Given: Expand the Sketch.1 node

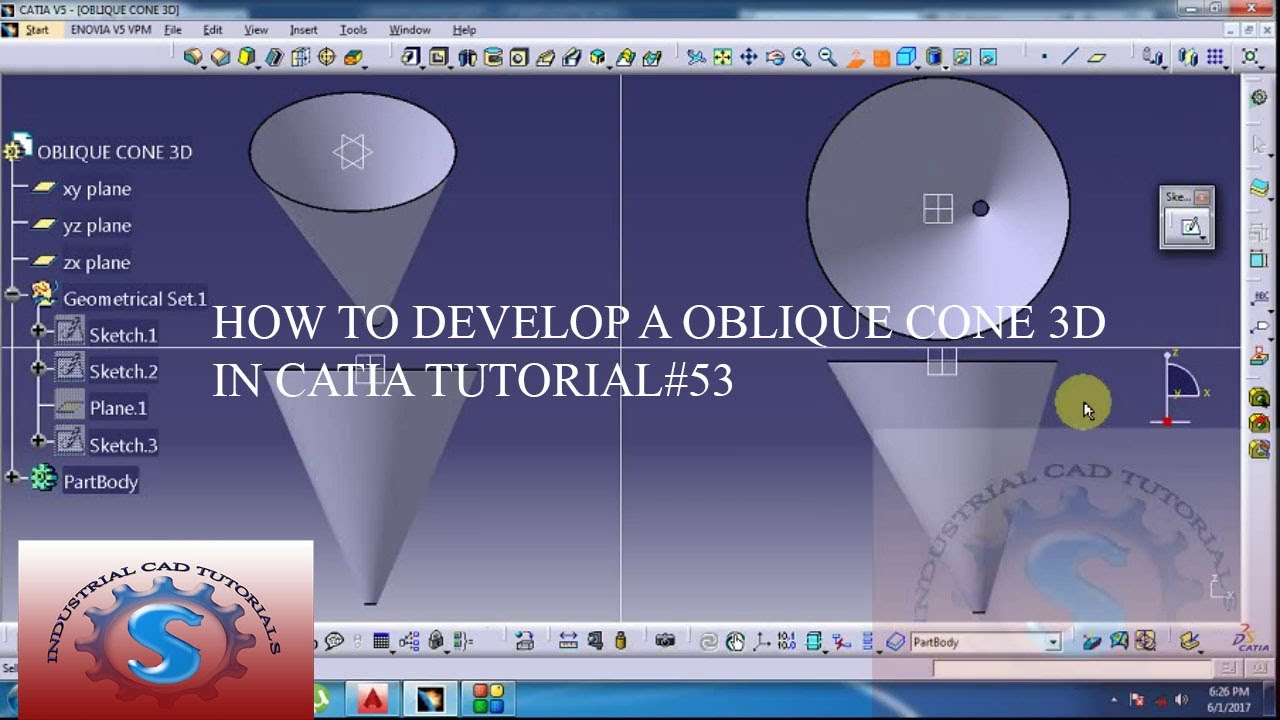Looking at the screenshot, I should 38,331.
